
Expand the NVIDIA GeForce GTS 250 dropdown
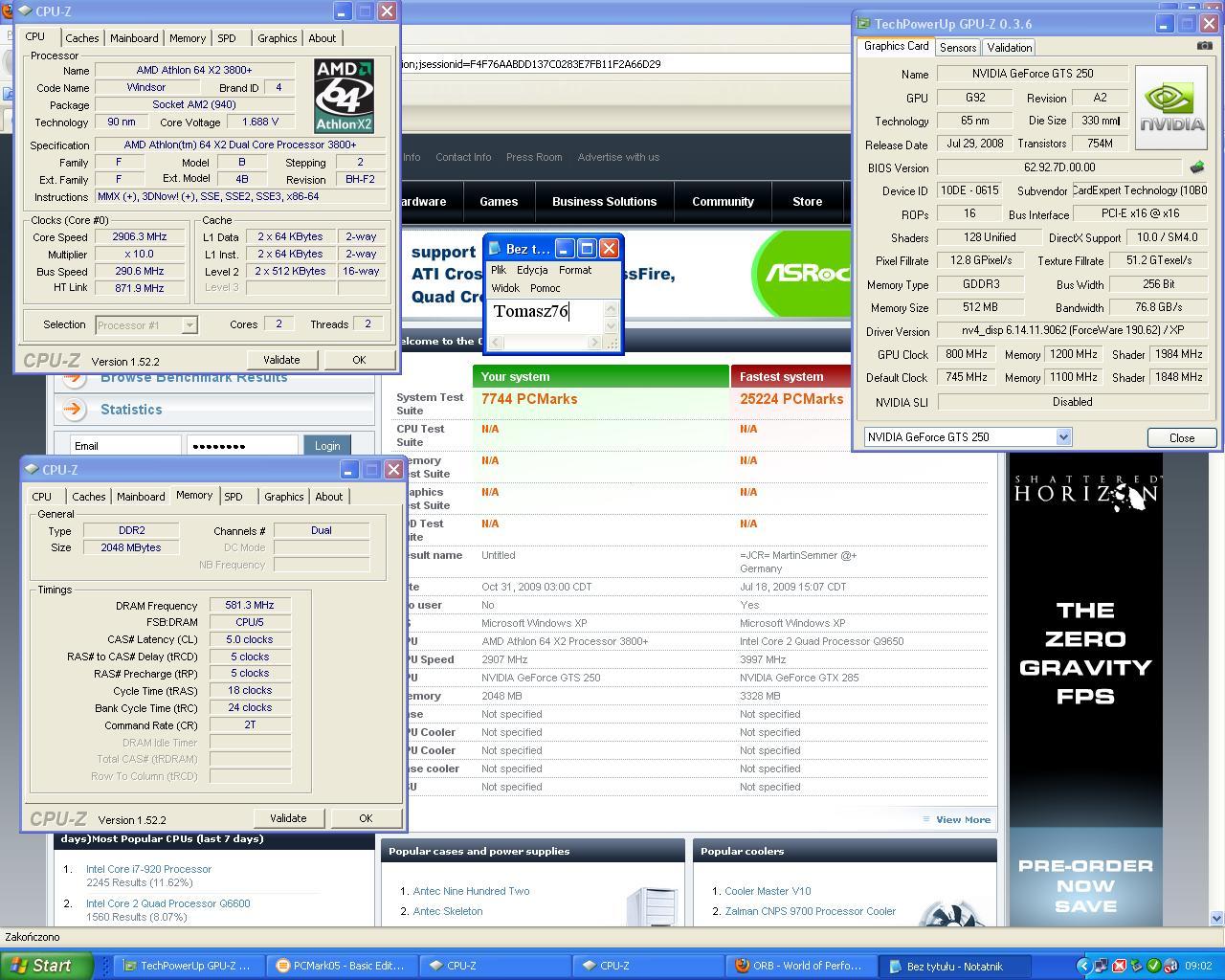(1063, 437)
